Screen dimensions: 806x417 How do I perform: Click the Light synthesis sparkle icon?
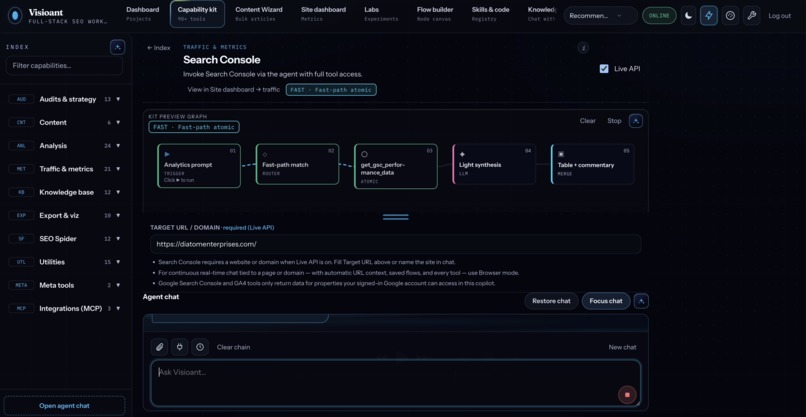[x=462, y=154]
